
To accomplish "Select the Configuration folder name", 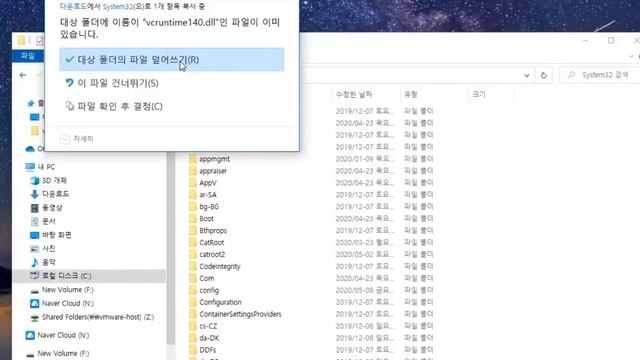I will click(220, 302).
